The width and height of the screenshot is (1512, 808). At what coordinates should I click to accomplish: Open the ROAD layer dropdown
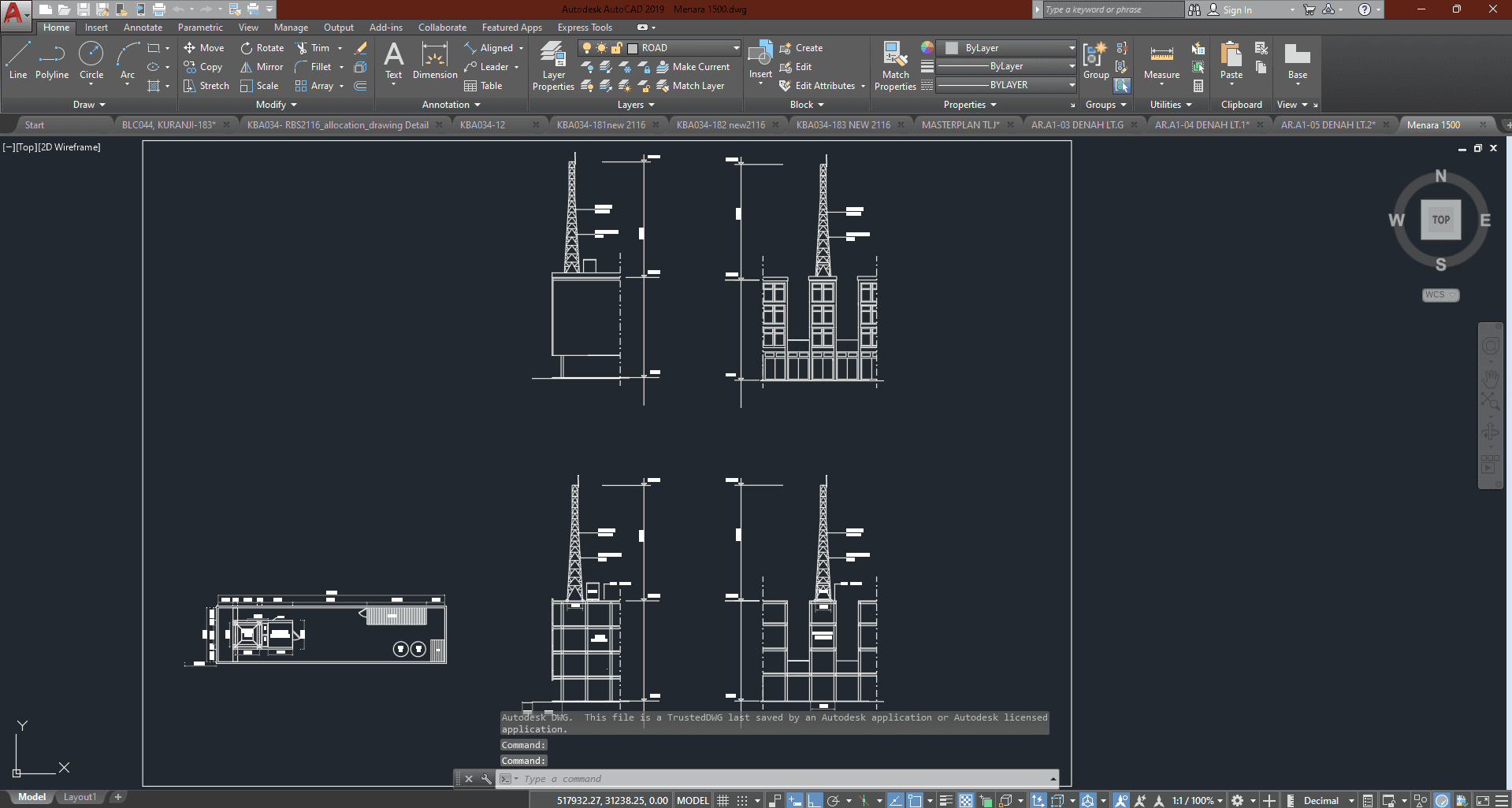click(736, 48)
